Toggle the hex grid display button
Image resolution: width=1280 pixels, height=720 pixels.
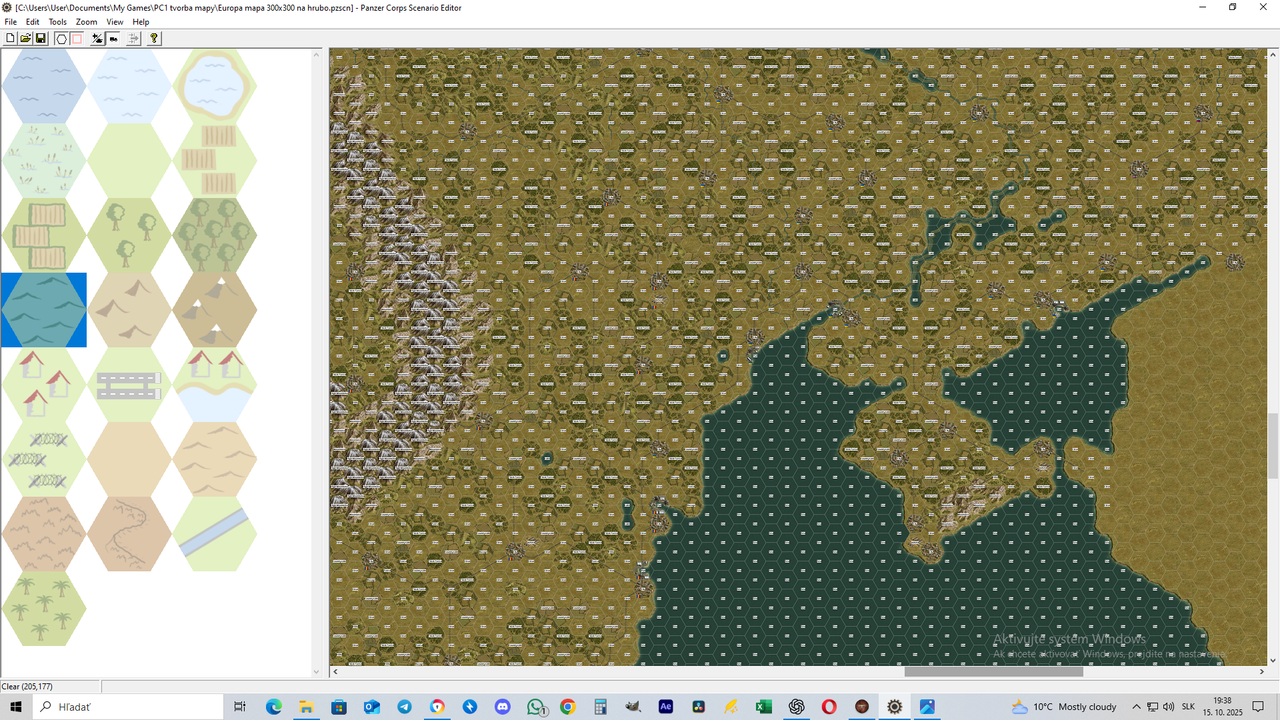(61, 38)
